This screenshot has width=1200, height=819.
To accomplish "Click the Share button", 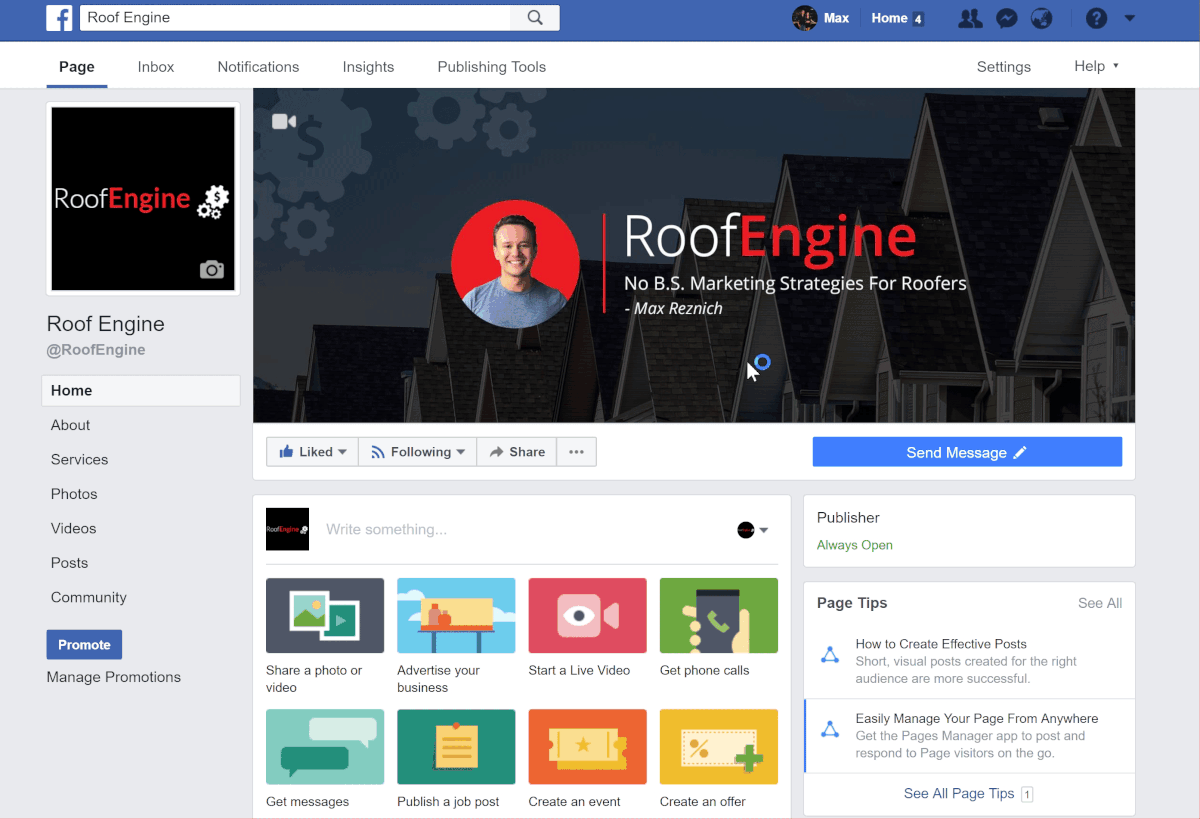I will (516, 452).
